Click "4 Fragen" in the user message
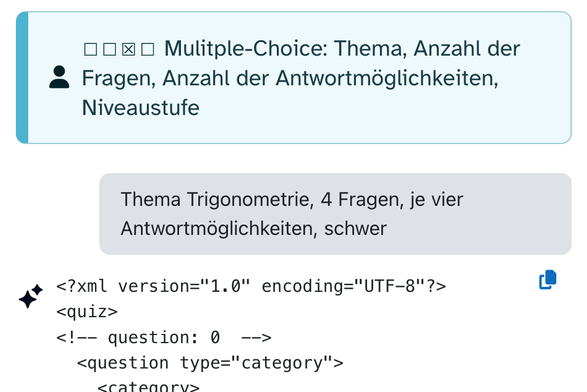The height and width of the screenshot is (392, 587). pyautogui.click(x=362, y=200)
